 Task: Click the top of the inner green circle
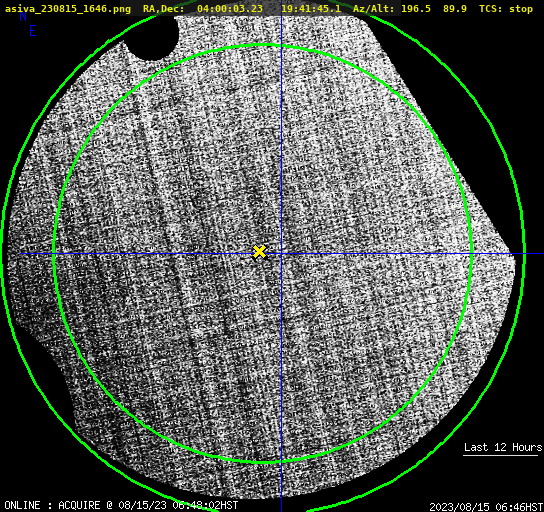(263, 45)
